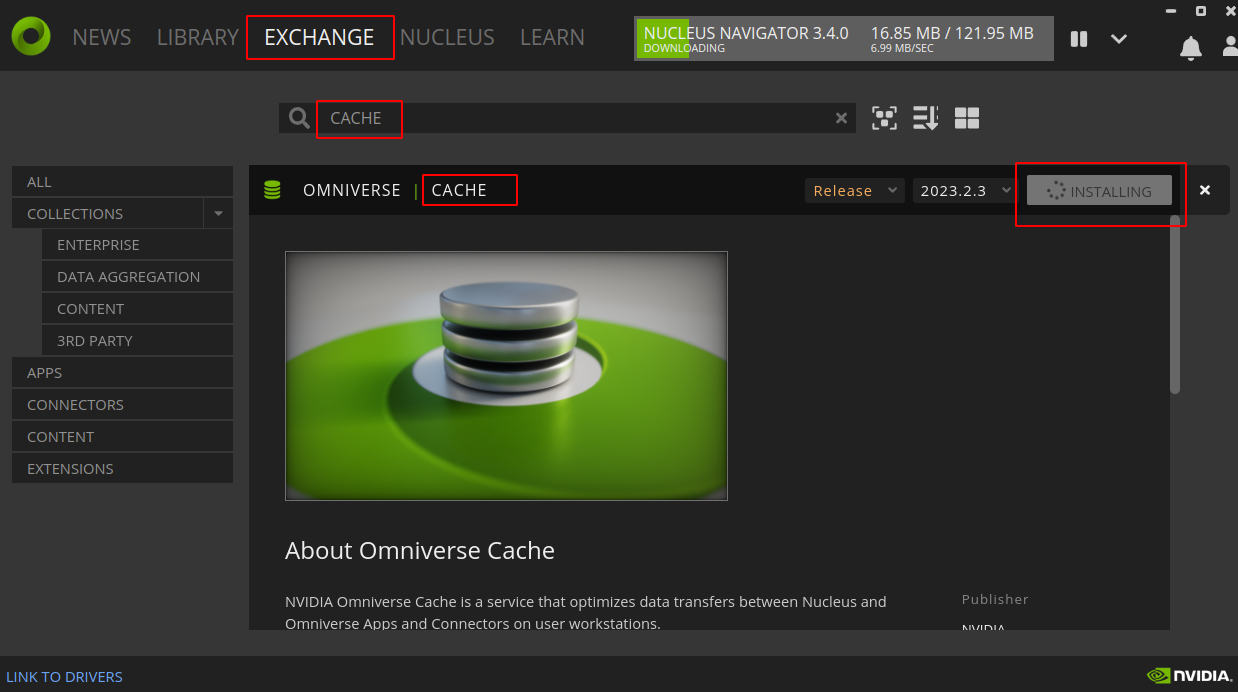1238x692 pixels.
Task: Click the 16.85 MB / 121.95 MB text
Action: [952, 33]
